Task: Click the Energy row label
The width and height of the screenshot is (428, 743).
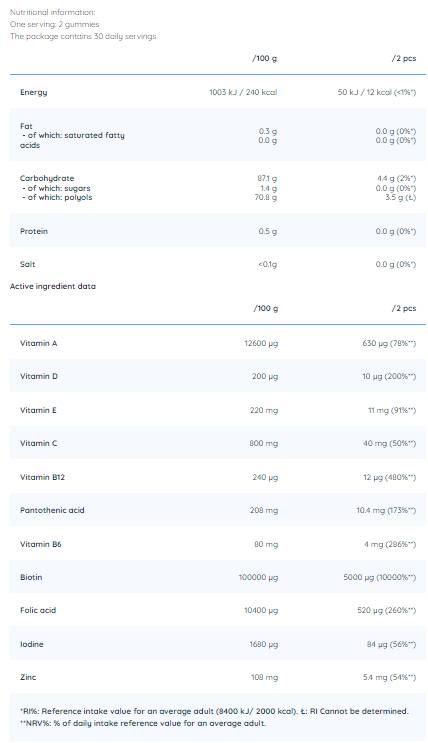Action: click(34, 92)
